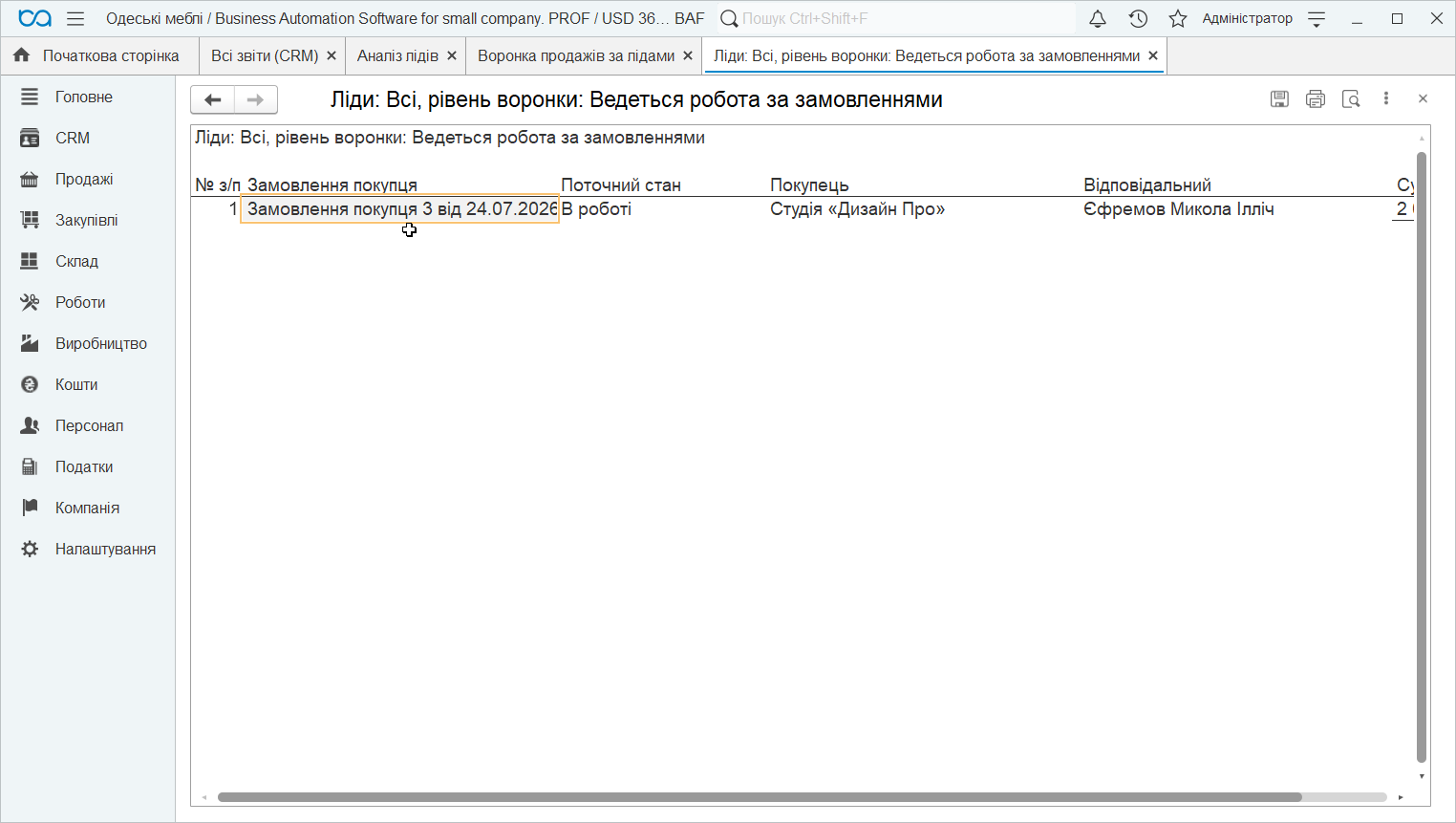Open the main menu logo icon
Screen dimensions: 1456x823
click(34, 18)
